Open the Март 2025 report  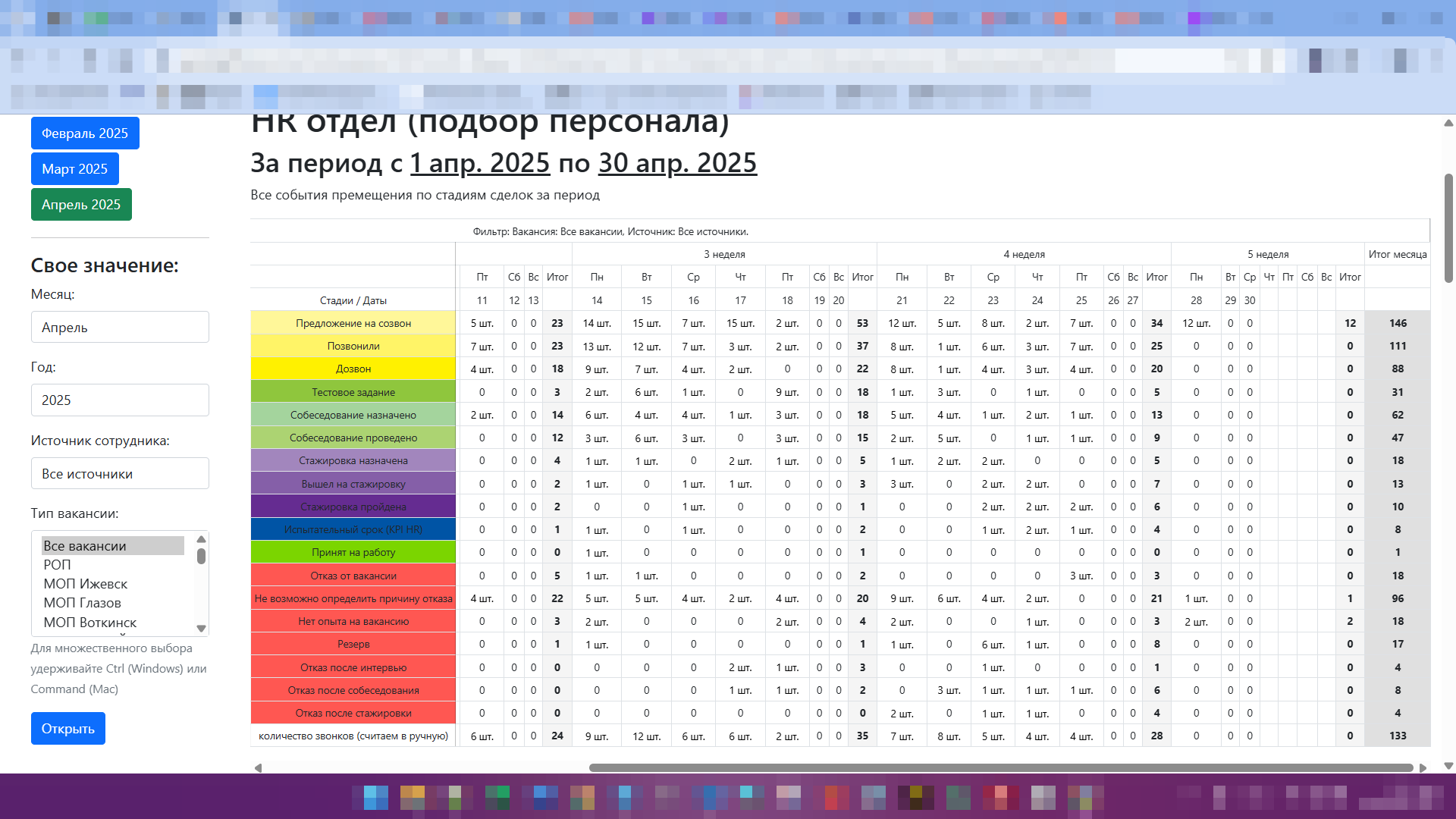coord(75,169)
